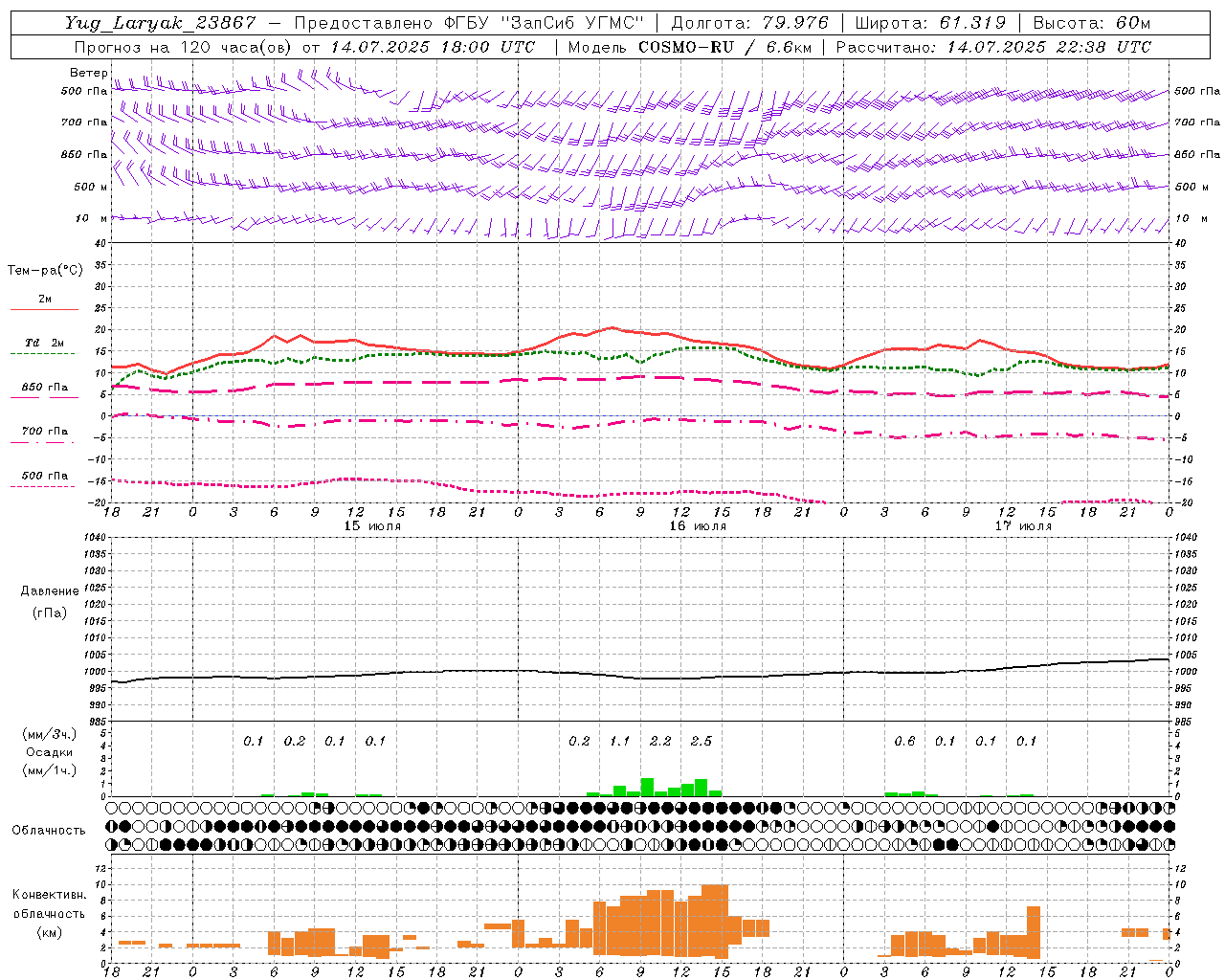This screenshot has width=1225, height=980.
Task: Click the Осадки precipitation label
Action: [x=49, y=752]
